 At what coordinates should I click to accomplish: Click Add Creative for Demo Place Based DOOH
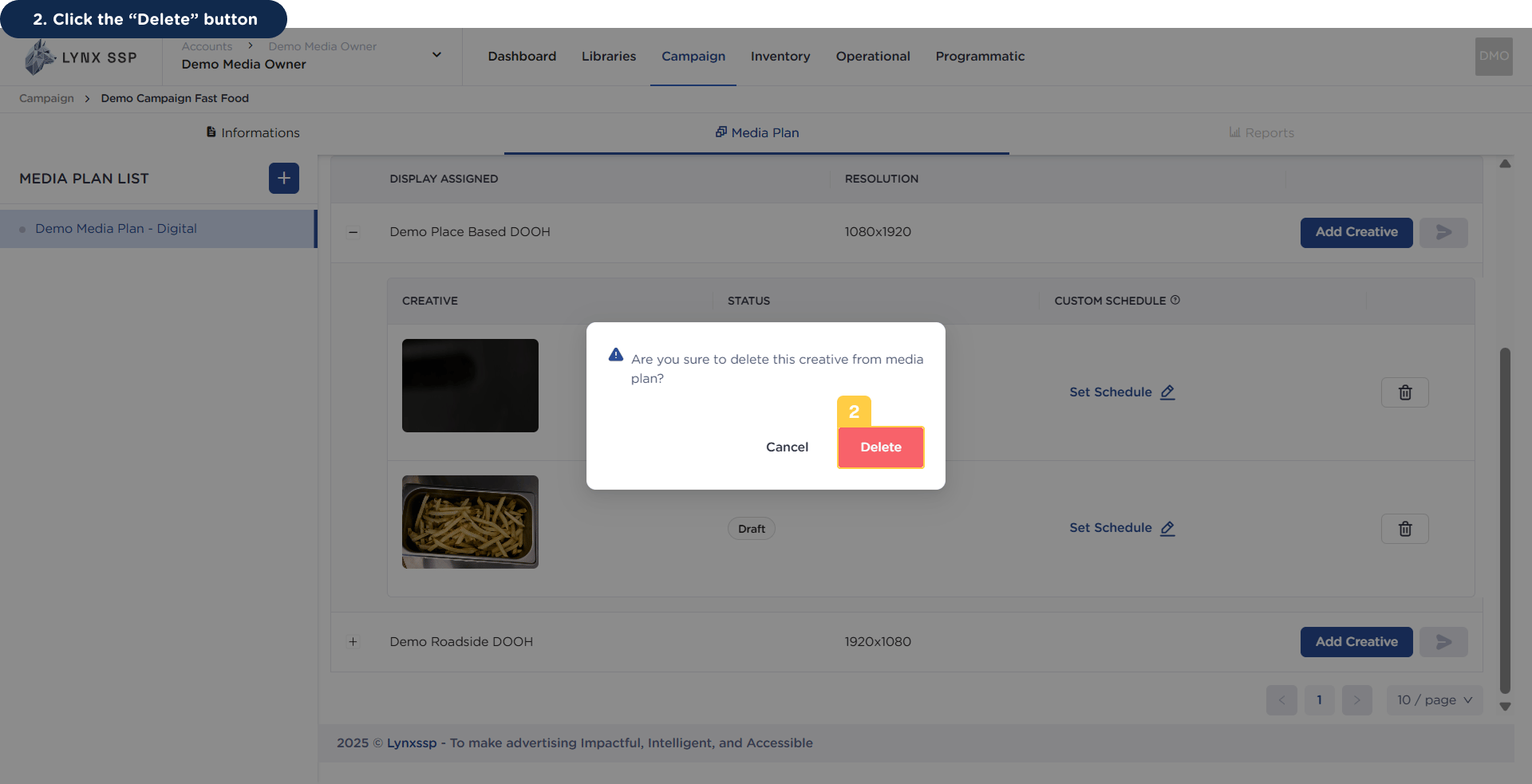click(1356, 232)
